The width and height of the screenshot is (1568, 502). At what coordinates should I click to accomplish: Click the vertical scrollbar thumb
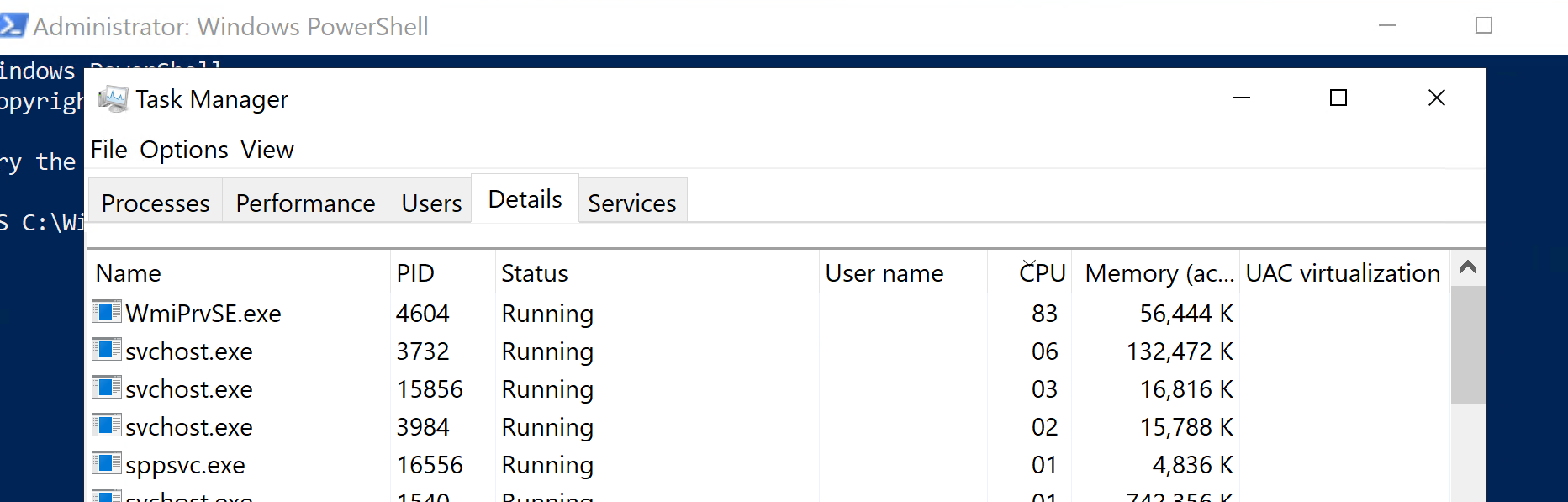[x=1468, y=345]
